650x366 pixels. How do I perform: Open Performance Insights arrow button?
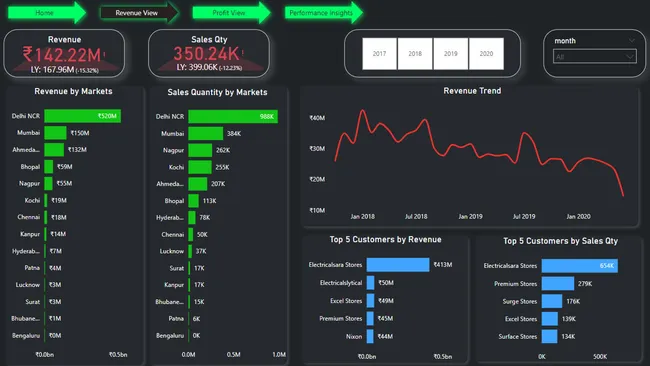point(324,13)
